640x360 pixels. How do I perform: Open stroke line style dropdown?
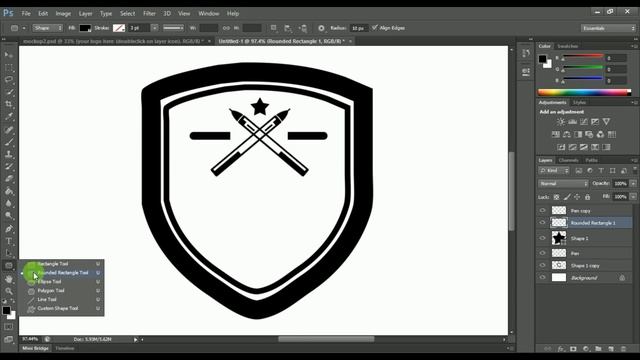(x=173, y=28)
